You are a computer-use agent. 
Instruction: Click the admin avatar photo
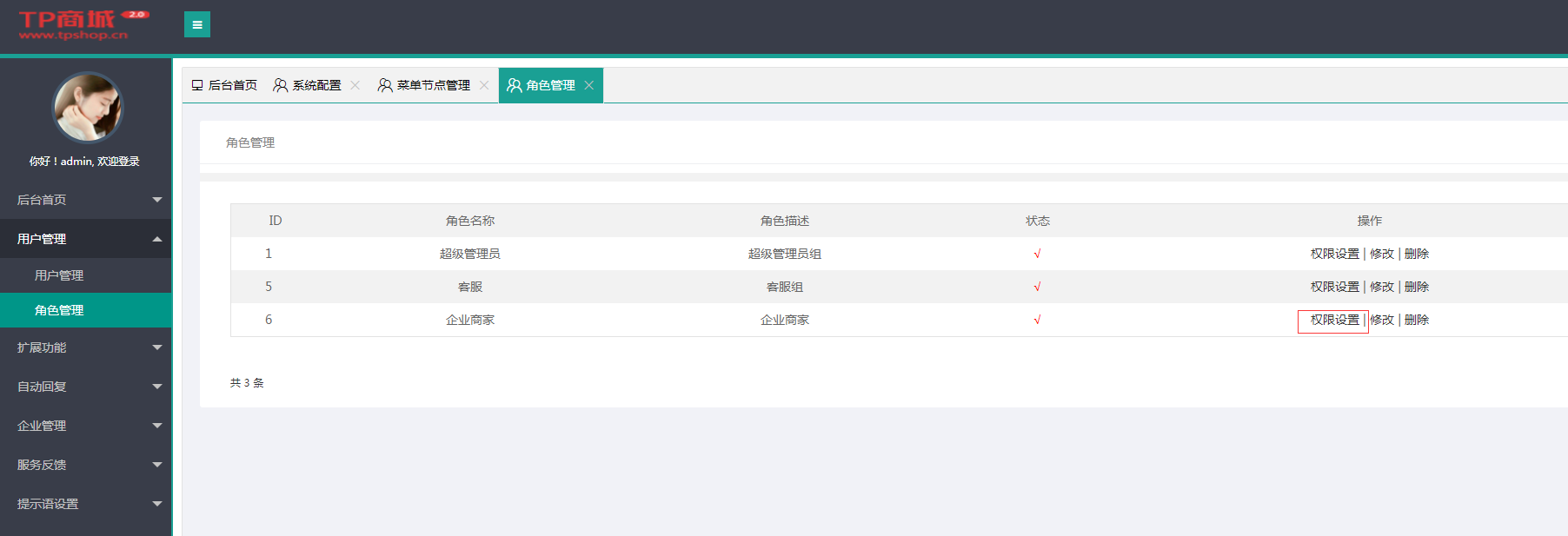click(x=88, y=108)
